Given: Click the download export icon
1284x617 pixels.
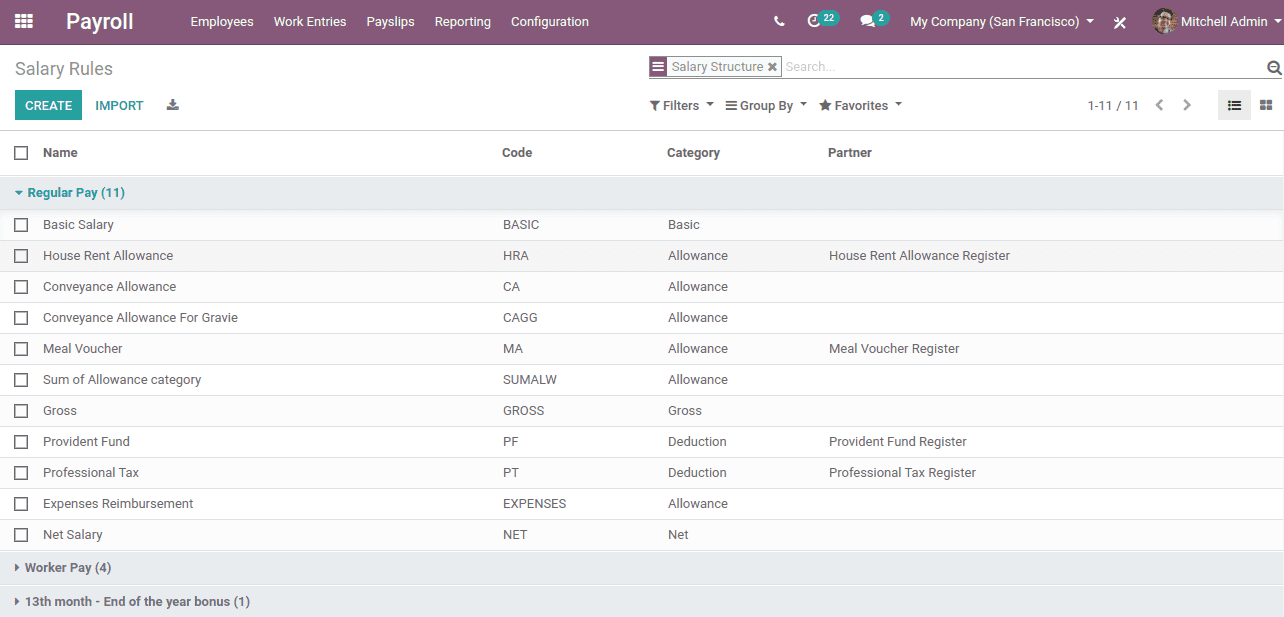Looking at the screenshot, I should point(172,105).
